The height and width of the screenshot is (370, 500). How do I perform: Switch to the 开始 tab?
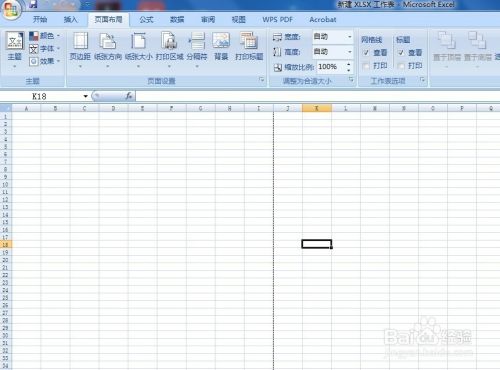pos(40,20)
